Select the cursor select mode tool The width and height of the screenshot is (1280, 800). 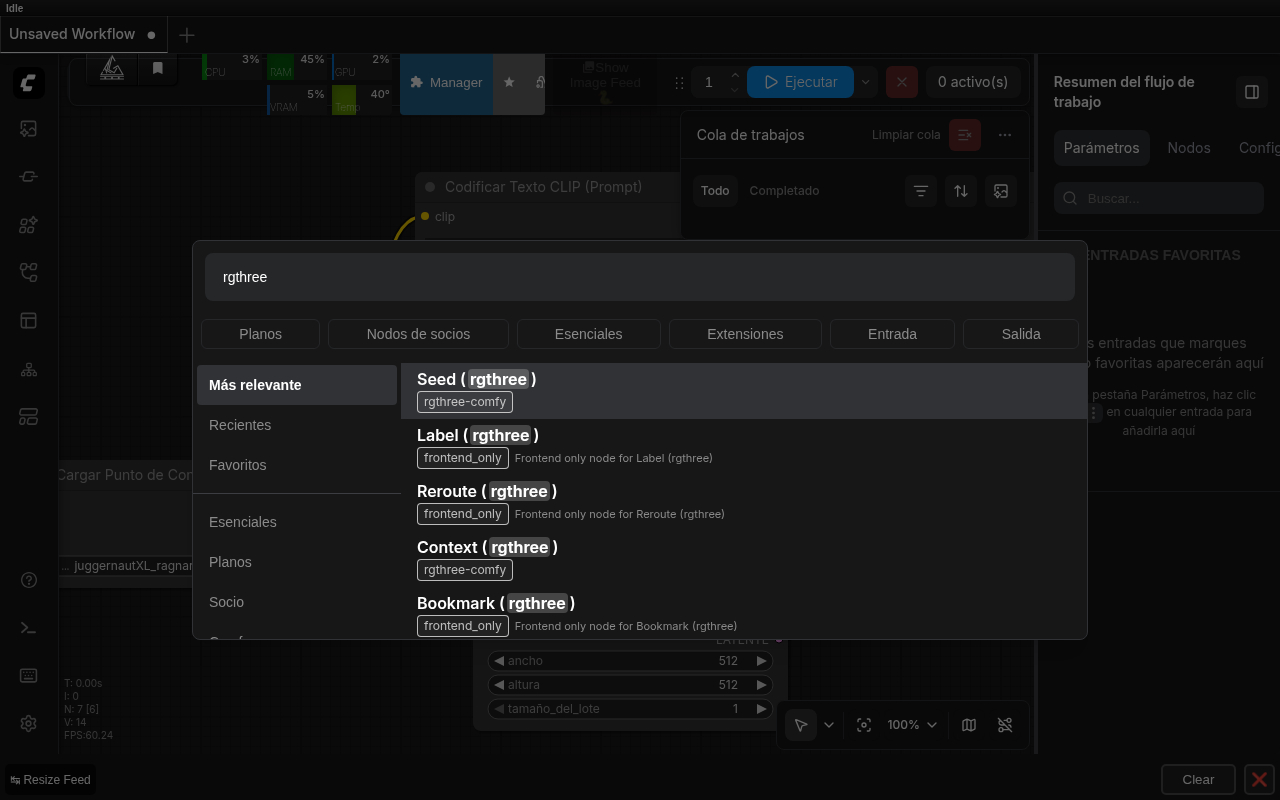801,725
